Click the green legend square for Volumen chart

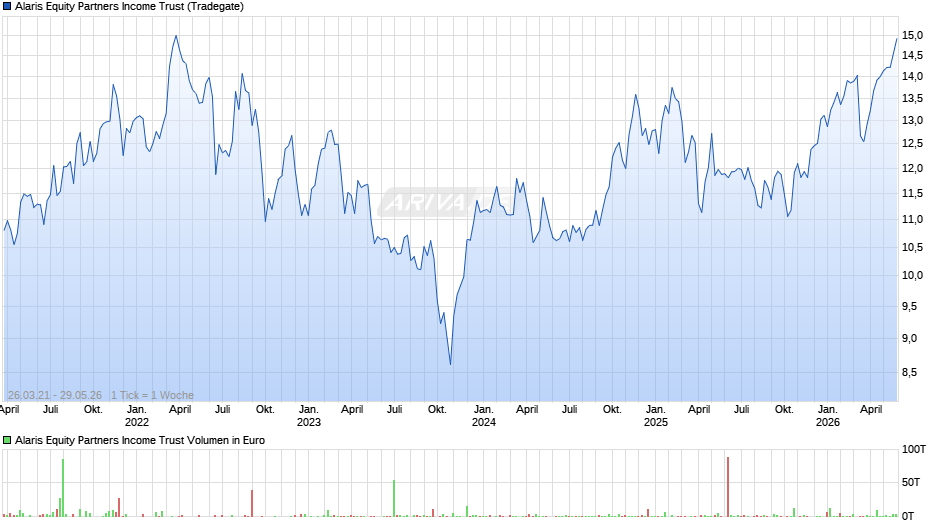tap(7, 440)
